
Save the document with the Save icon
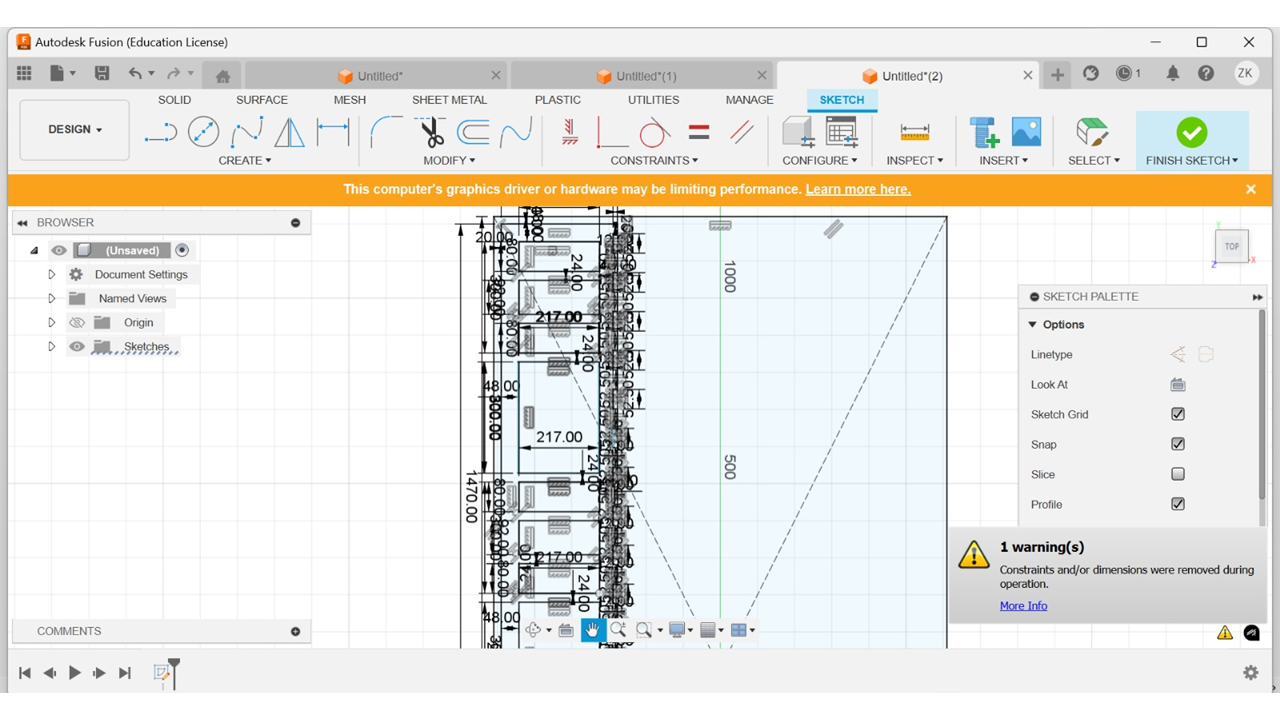101,74
